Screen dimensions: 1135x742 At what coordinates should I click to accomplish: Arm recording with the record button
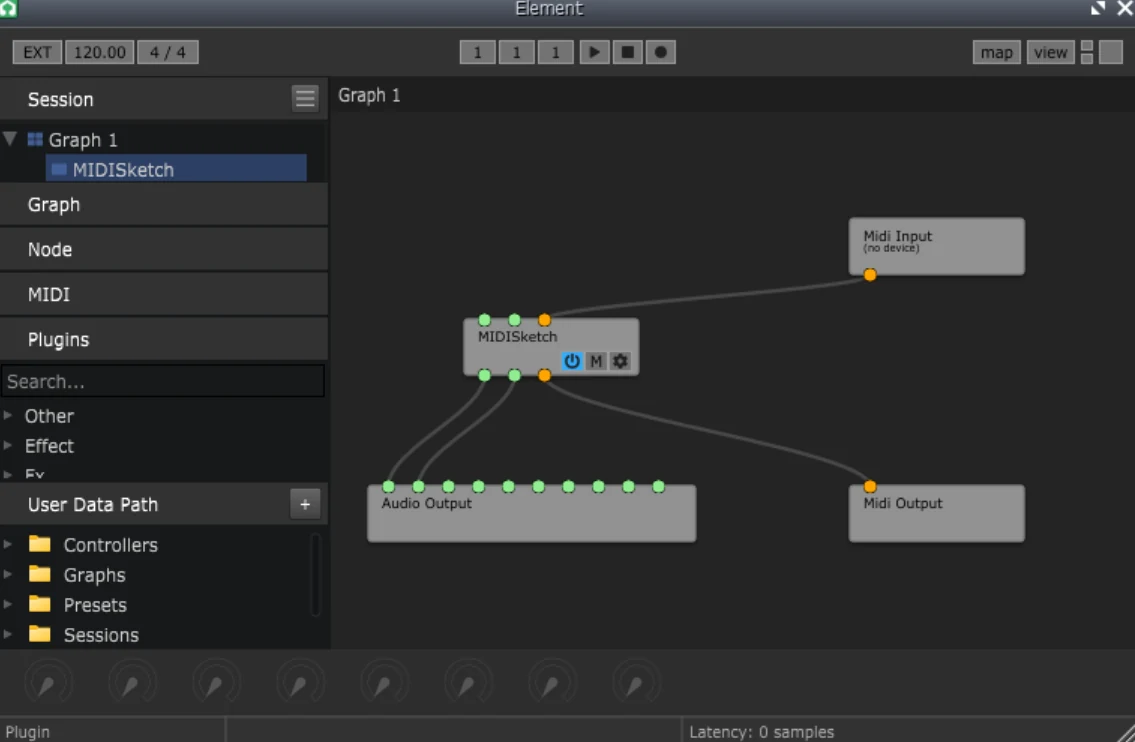coord(660,52)
